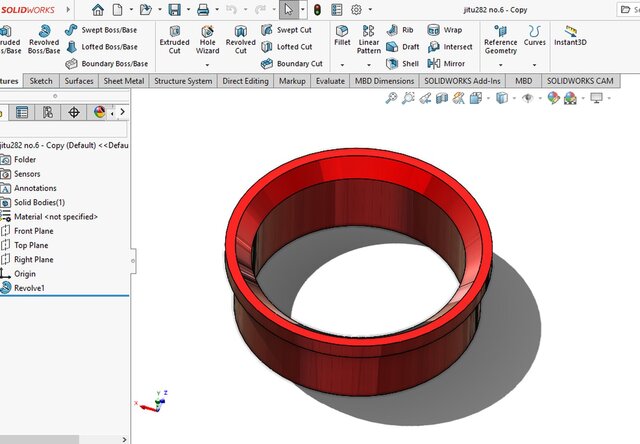Click Apply Scene icon in view toolbar
The image size is (640, 444).
570,98
